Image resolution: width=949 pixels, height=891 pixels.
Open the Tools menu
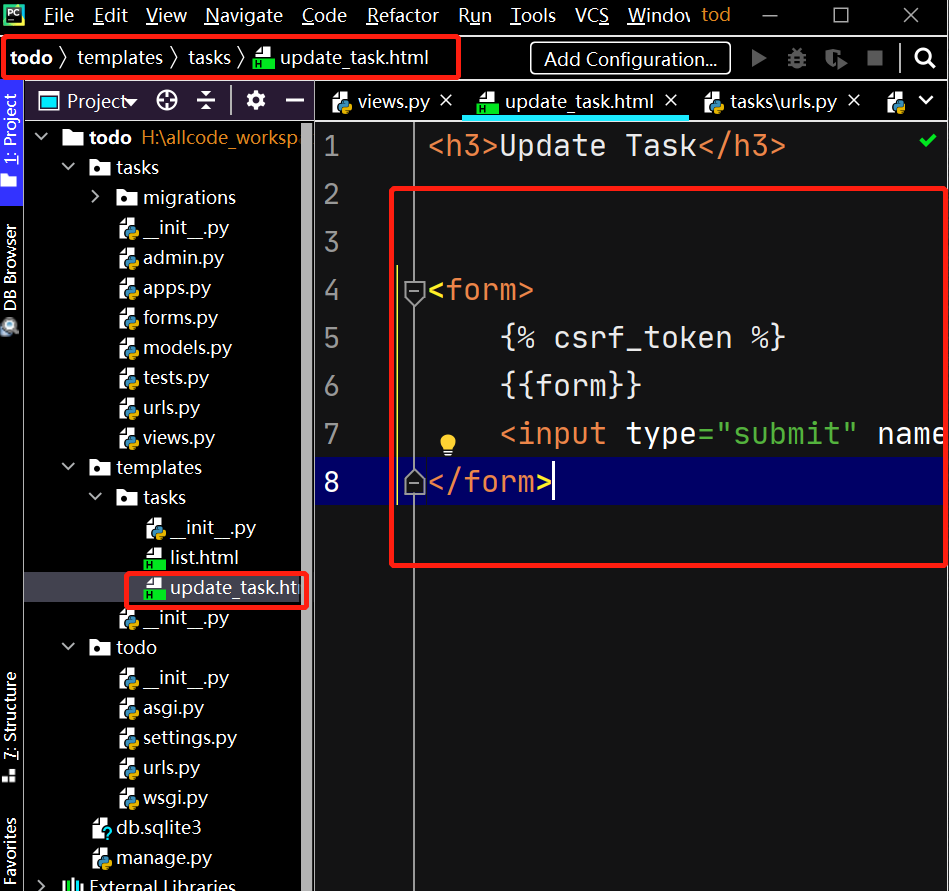tap(533, 15)
